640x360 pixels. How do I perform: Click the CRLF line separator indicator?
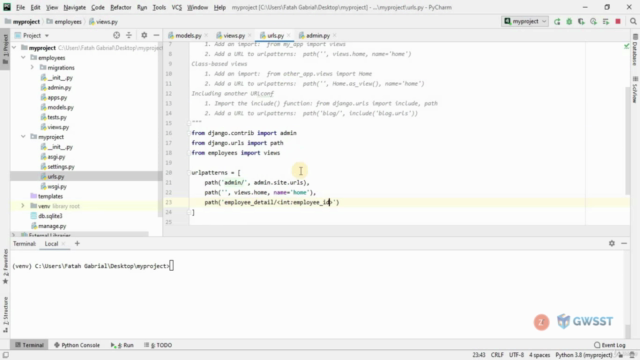497,355
